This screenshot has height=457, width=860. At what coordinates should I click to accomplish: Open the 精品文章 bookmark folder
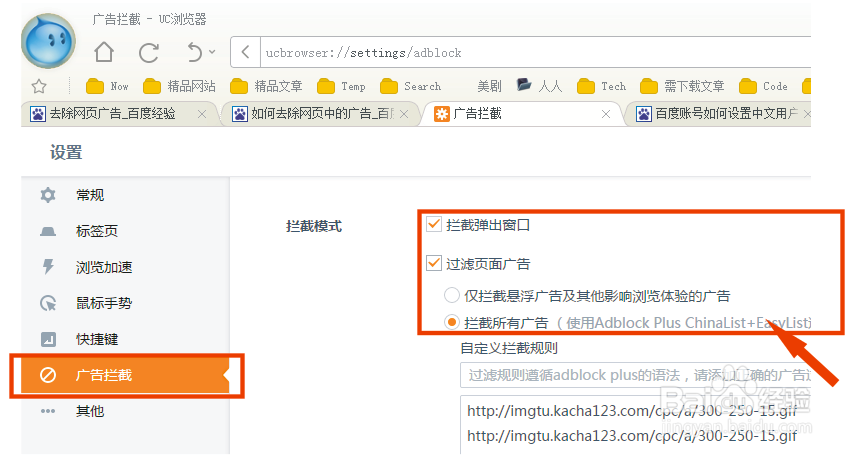point(267,86)
